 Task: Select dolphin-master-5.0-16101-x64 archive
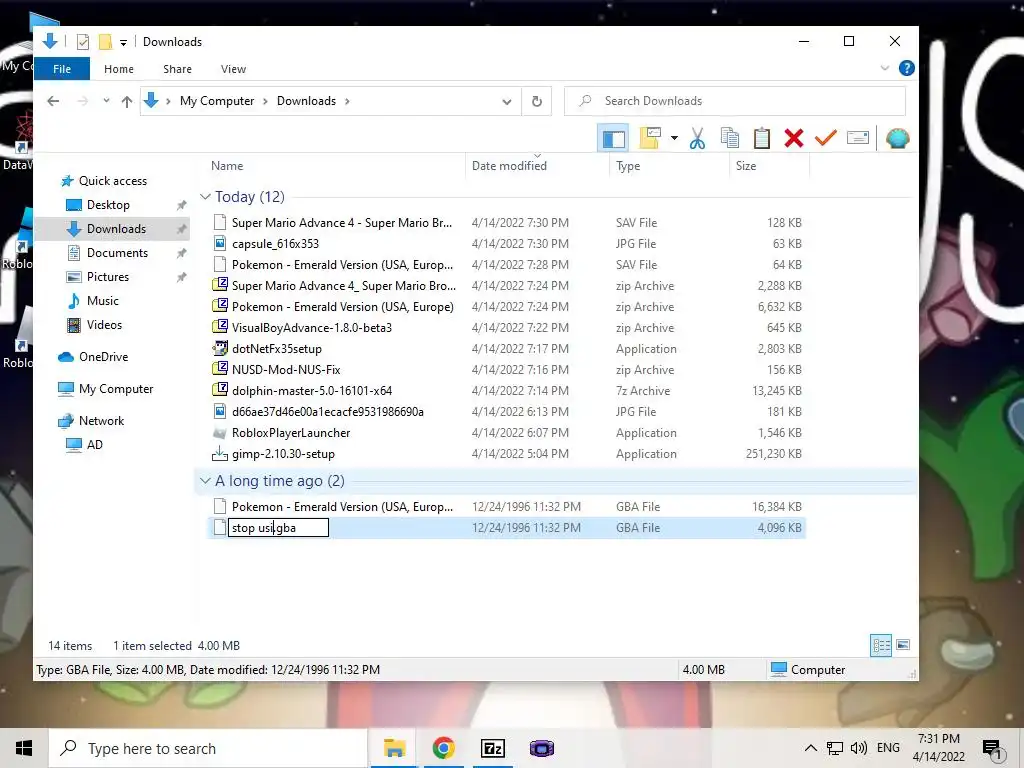(312, 391)
